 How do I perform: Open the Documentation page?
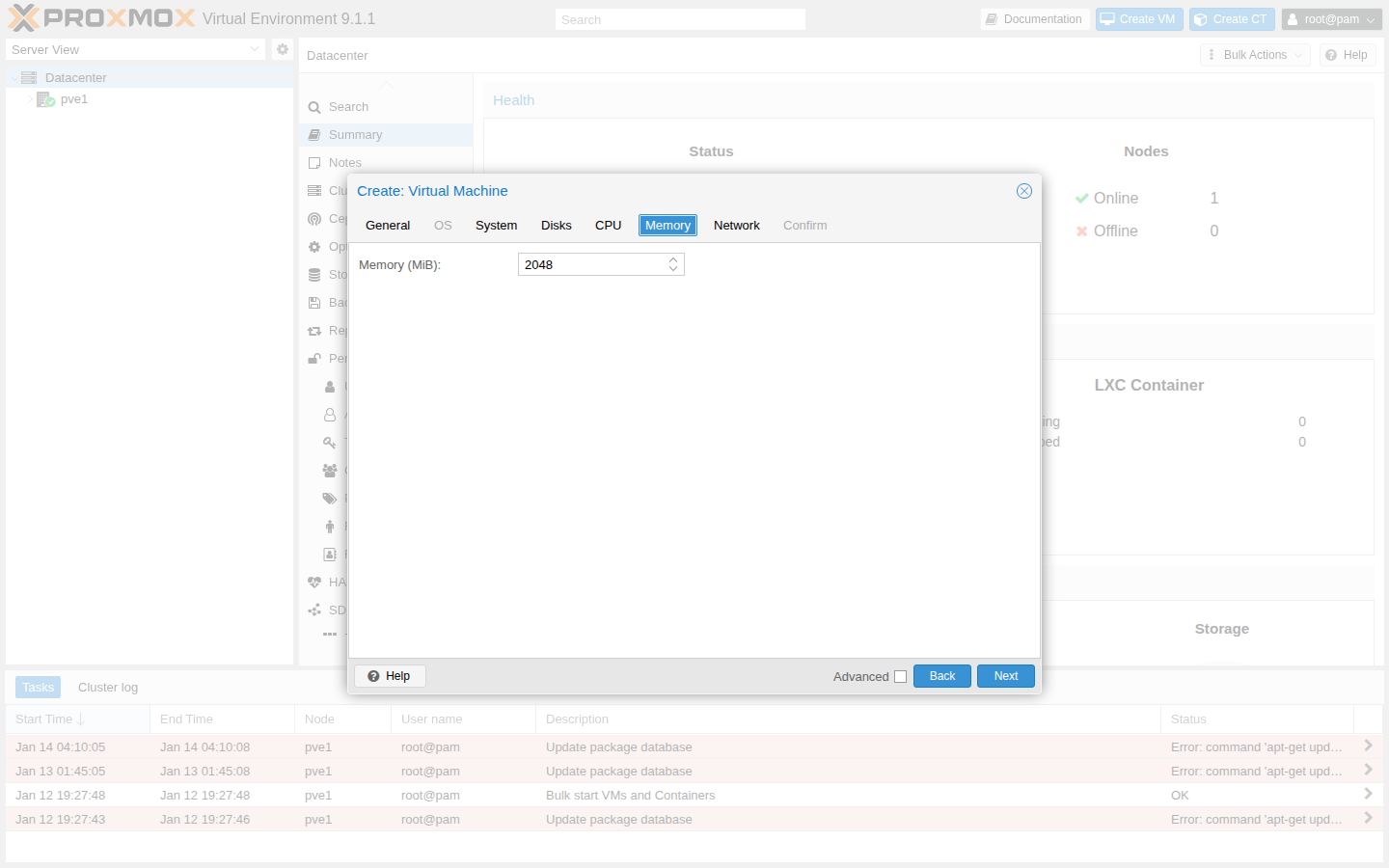[1035, 18]
